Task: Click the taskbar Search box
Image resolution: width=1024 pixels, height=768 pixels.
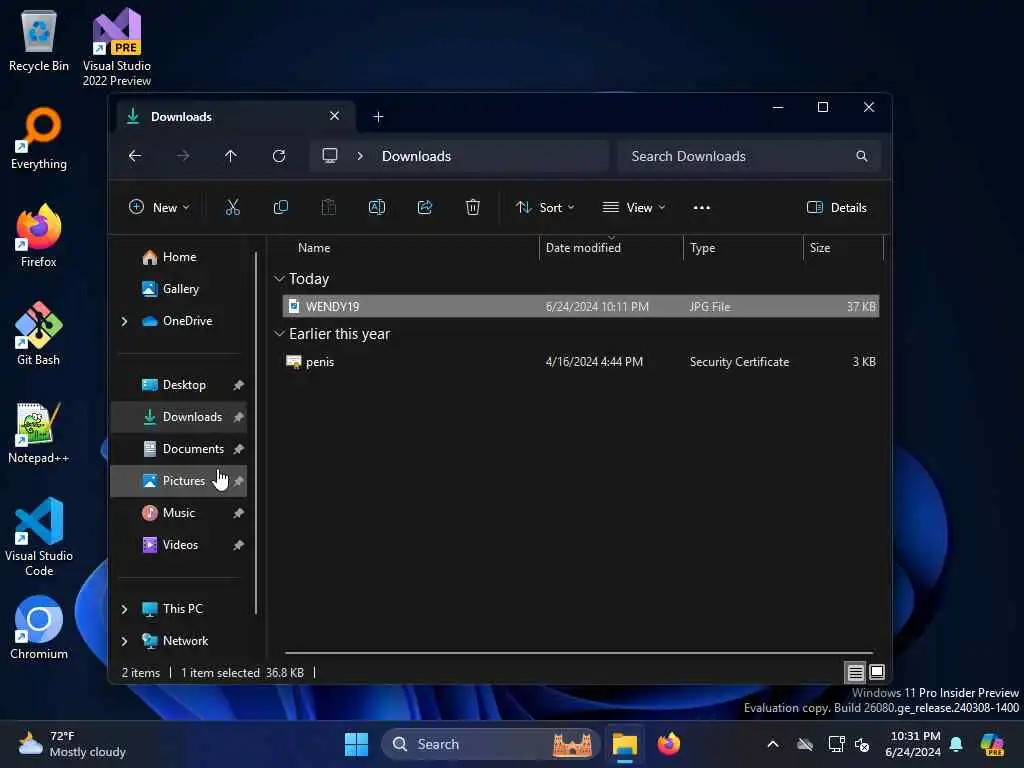Action: [490, 744]
